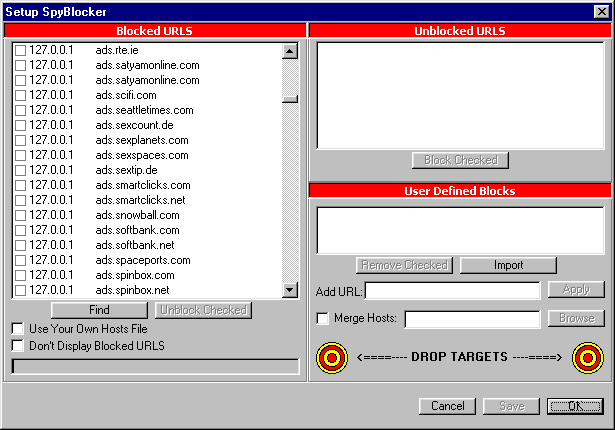This screenshot has height=430, width=615.
Task: Click the scroll up arrow of Blocked URLS list
Action: click(x=290, y=51)
